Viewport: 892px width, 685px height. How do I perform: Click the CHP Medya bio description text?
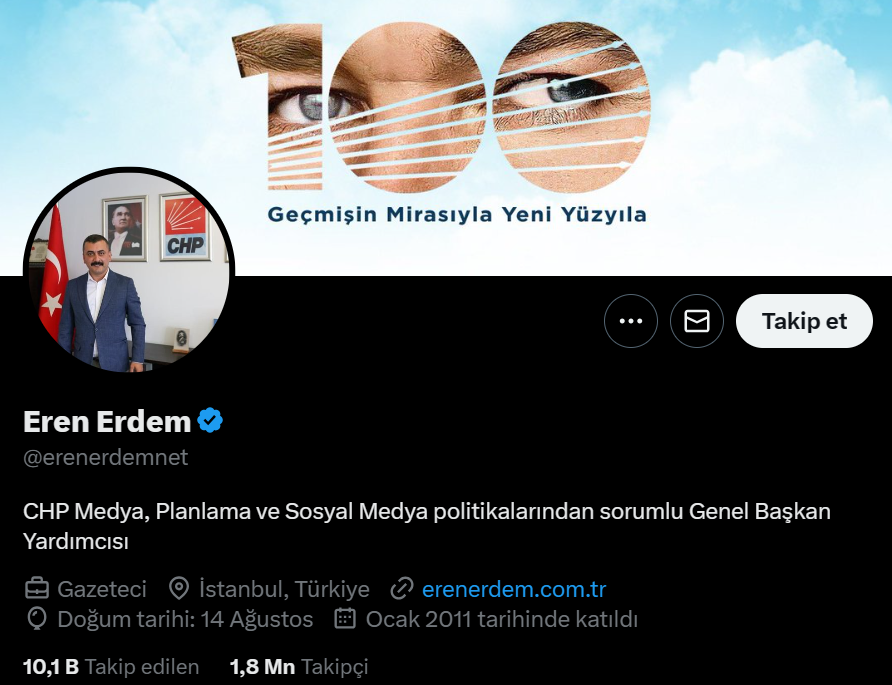(x=427, y=526)
